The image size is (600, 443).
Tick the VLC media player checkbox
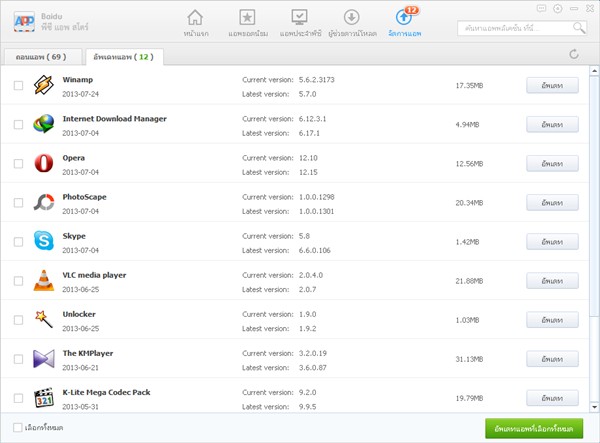point(18,281)
